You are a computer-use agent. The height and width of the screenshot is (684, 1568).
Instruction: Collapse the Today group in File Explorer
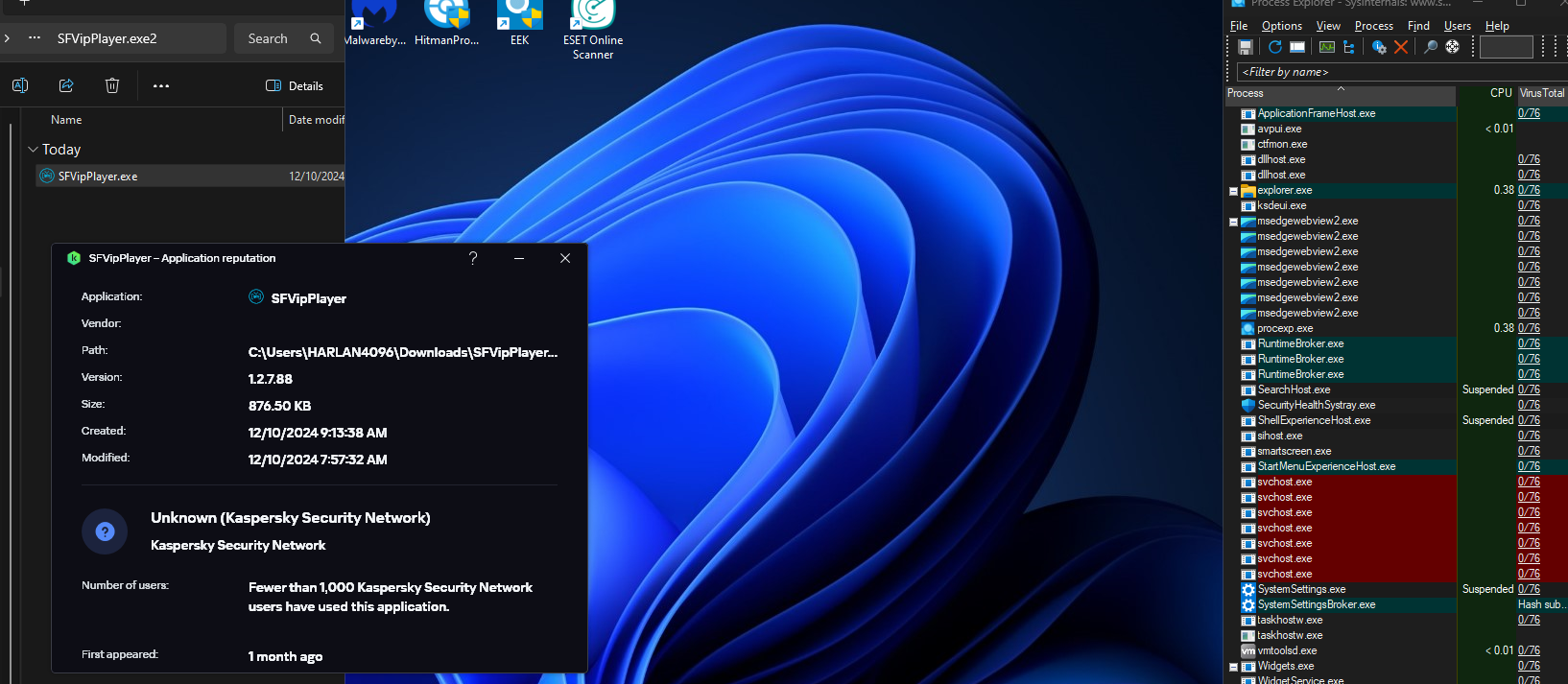pos(33,149)
